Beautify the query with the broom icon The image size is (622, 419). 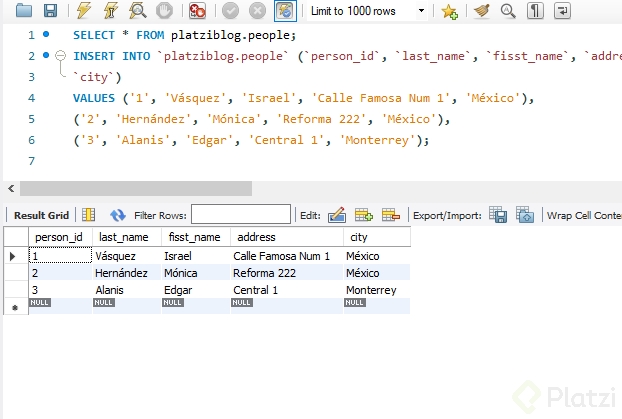tap(482, 10)
